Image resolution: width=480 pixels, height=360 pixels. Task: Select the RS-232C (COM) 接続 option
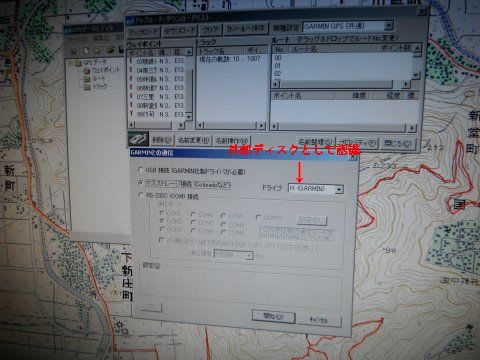point(141,195)
